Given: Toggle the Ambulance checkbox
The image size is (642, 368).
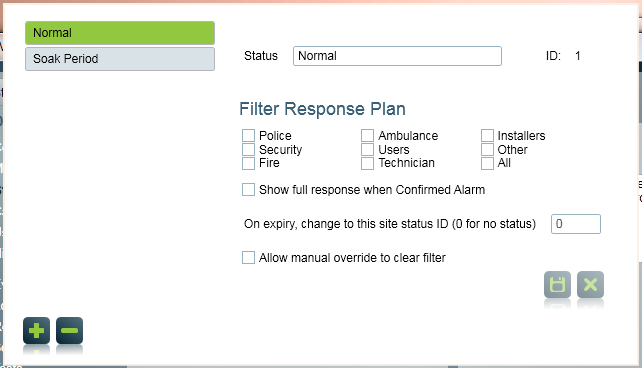Looking at the screenshot, I should (367, 135).
